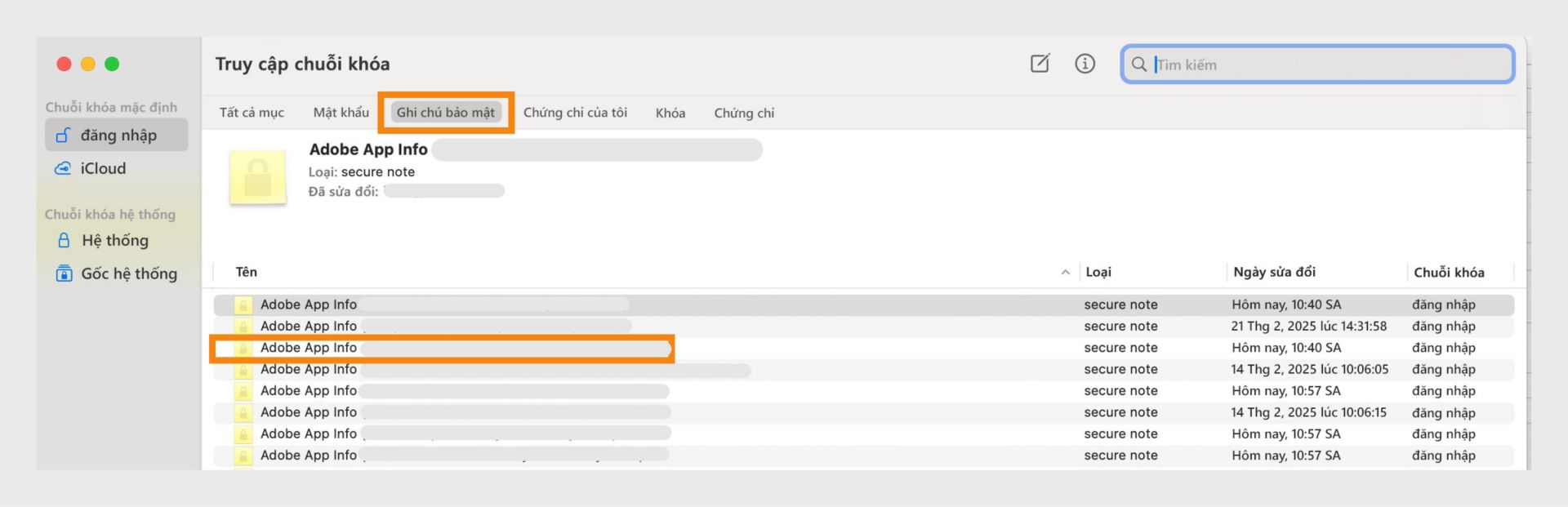
Task: Switch to the Khóa tab
Action: point(670,113)
